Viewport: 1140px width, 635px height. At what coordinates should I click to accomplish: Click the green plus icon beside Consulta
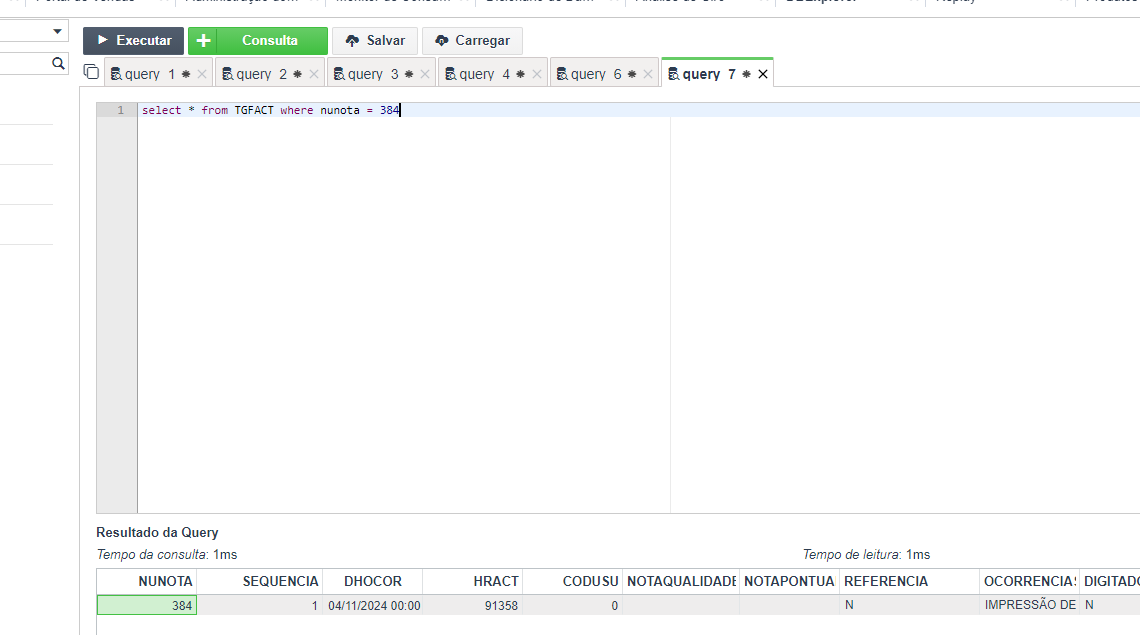pos(204,41)
